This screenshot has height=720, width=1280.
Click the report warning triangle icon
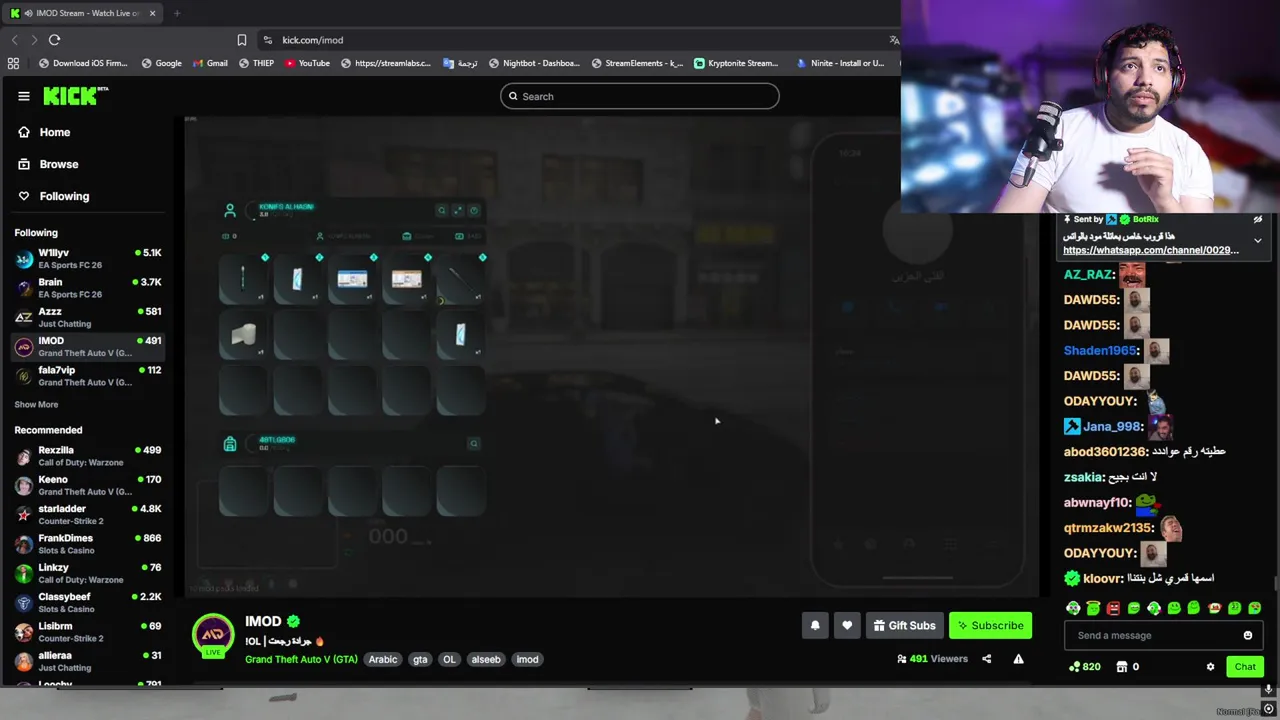click(x=1018, y=659)
